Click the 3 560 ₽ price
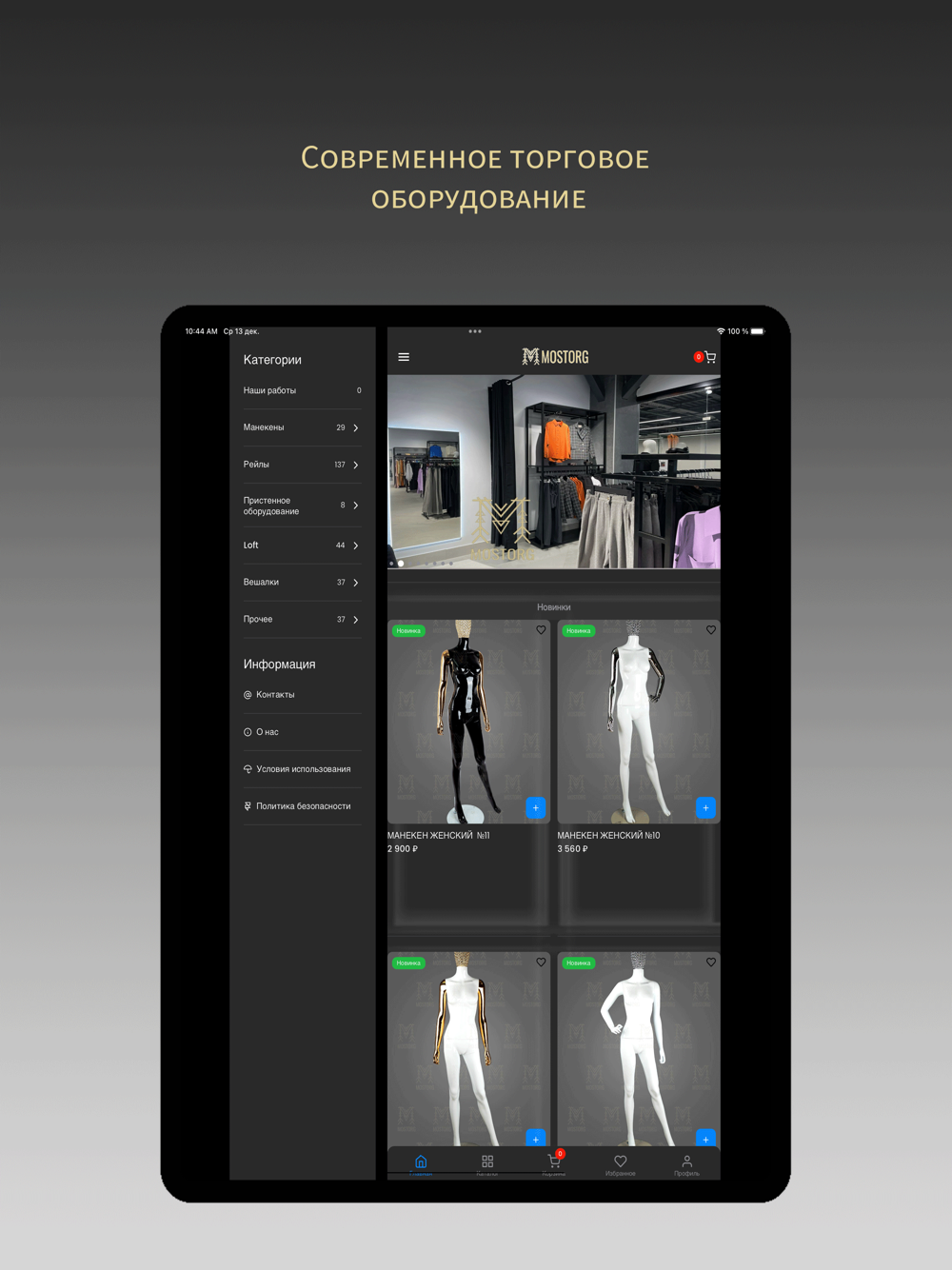 (573, 849)
